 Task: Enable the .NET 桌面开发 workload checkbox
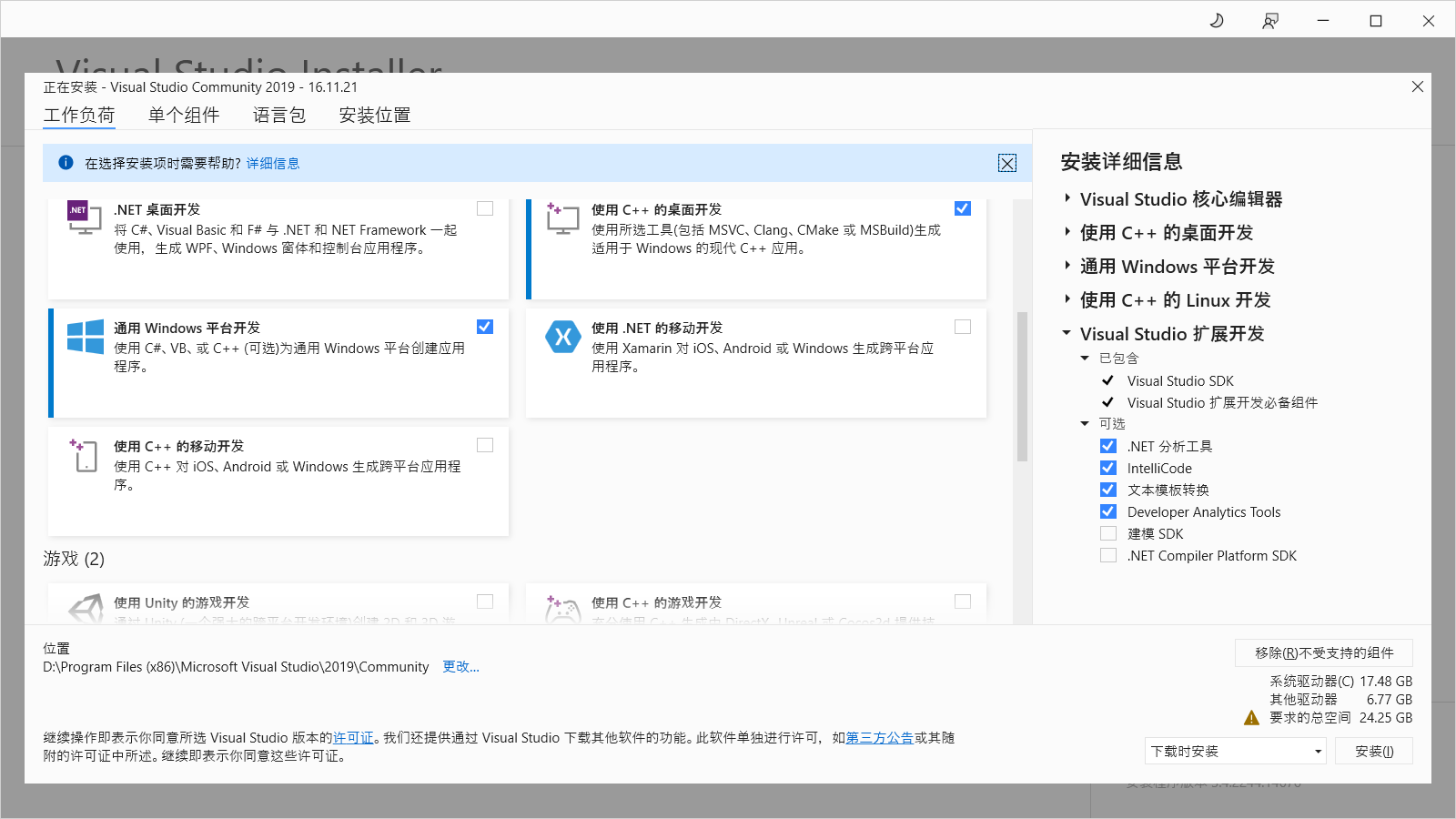click(x=485, y=208)
